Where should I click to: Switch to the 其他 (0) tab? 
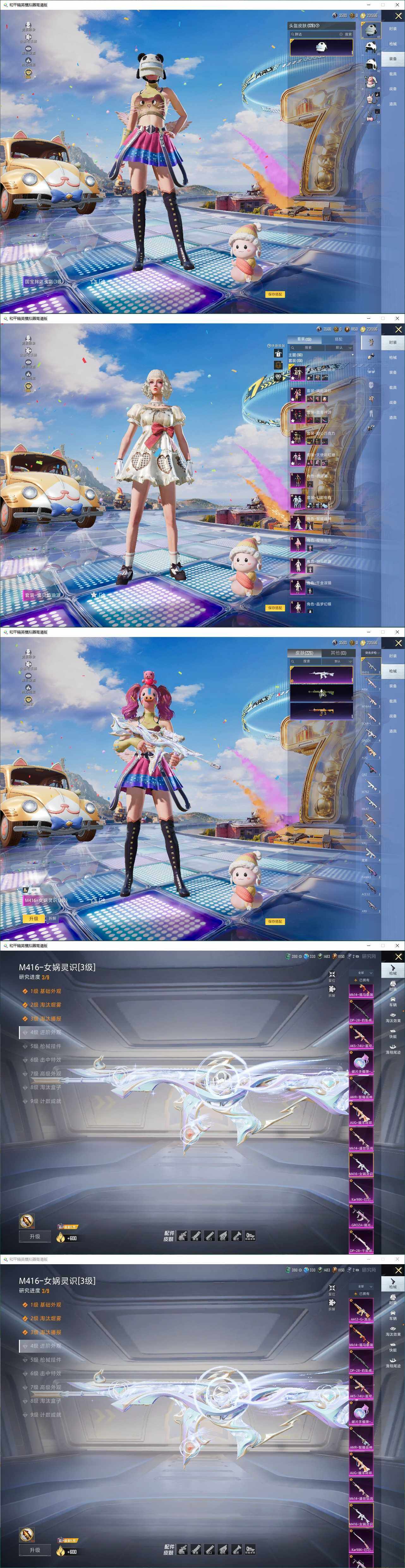338,653
